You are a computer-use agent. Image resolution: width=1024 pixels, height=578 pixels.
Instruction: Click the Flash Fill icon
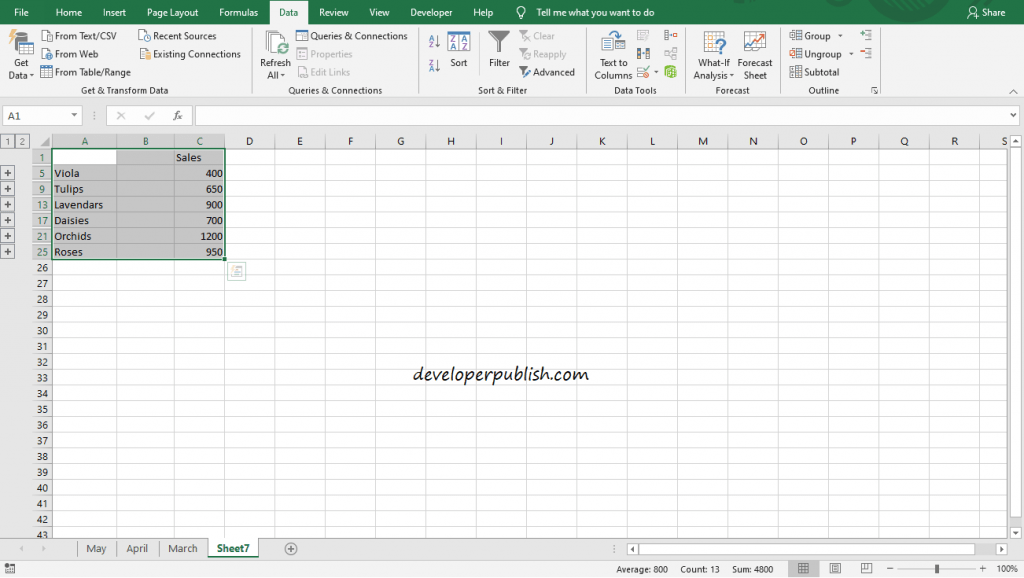click(641, 36)
